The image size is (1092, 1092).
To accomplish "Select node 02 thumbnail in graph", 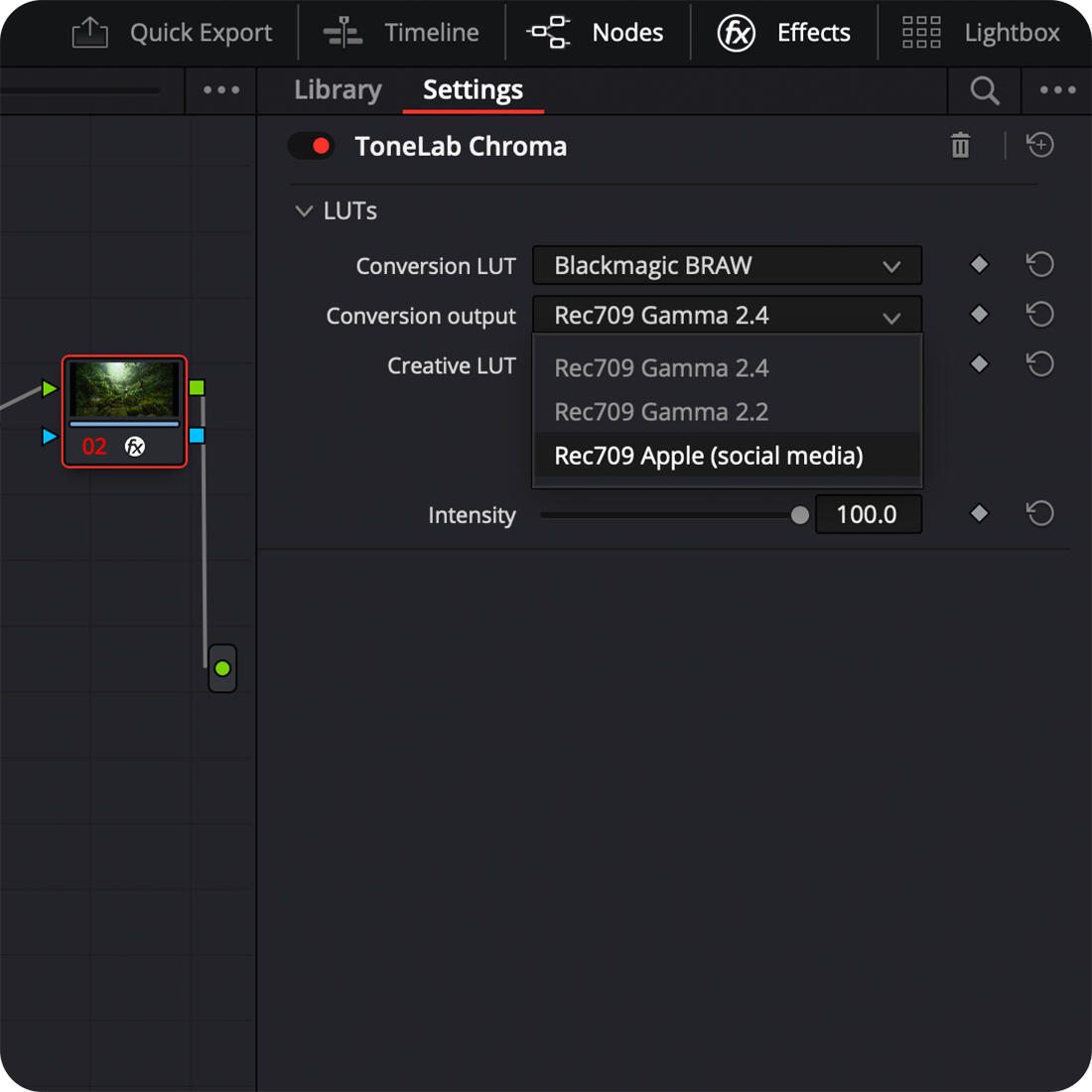I will 124,389.
